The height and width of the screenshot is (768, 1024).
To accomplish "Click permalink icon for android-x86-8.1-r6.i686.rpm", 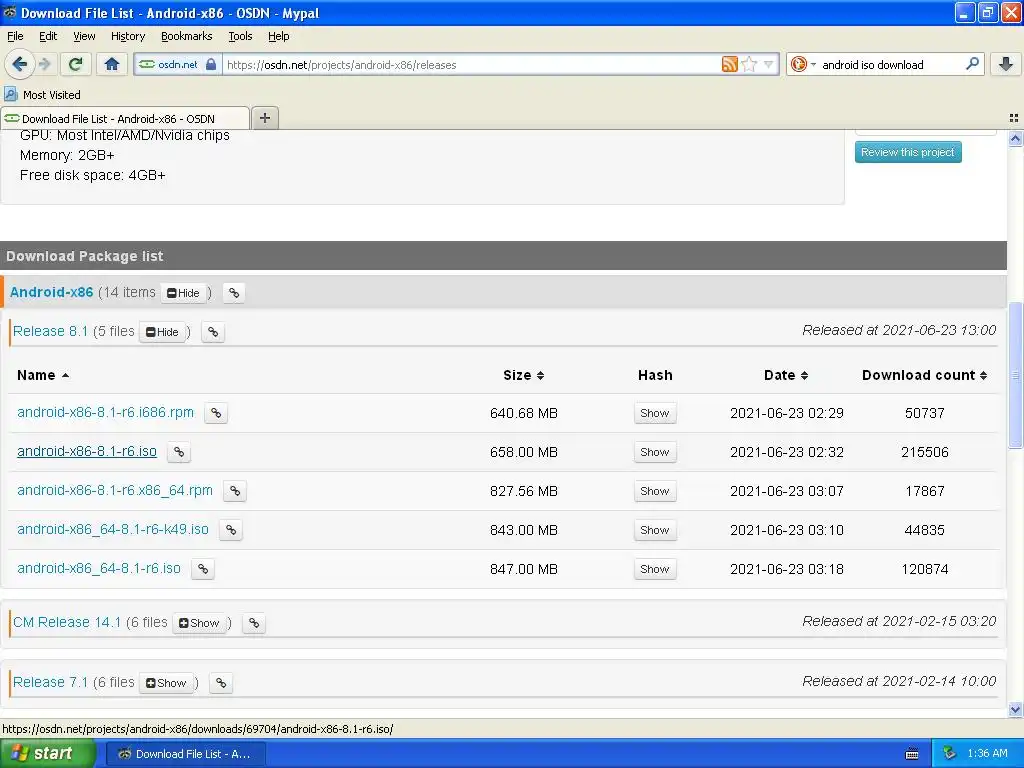I will (216, 413).
